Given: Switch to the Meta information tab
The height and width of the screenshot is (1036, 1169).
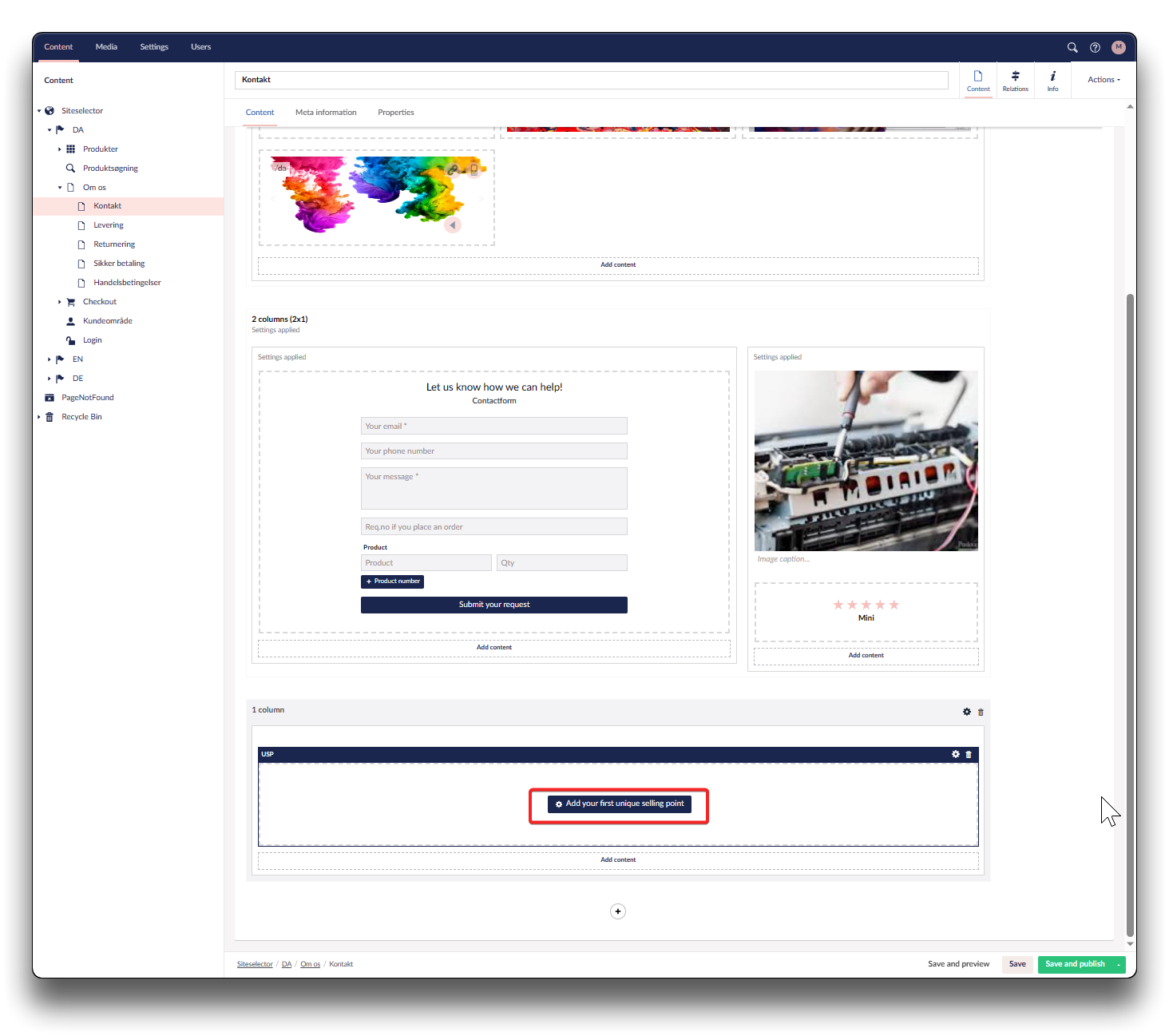Looking at the screenshot, I should click(x=326, y=113).
